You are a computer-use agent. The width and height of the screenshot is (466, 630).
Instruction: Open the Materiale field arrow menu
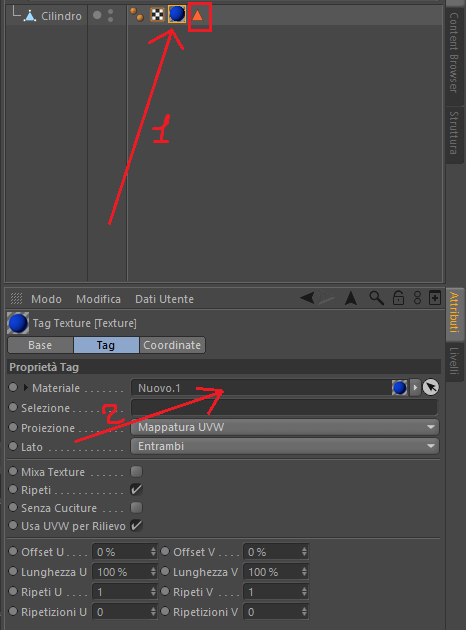coord(415,388)
